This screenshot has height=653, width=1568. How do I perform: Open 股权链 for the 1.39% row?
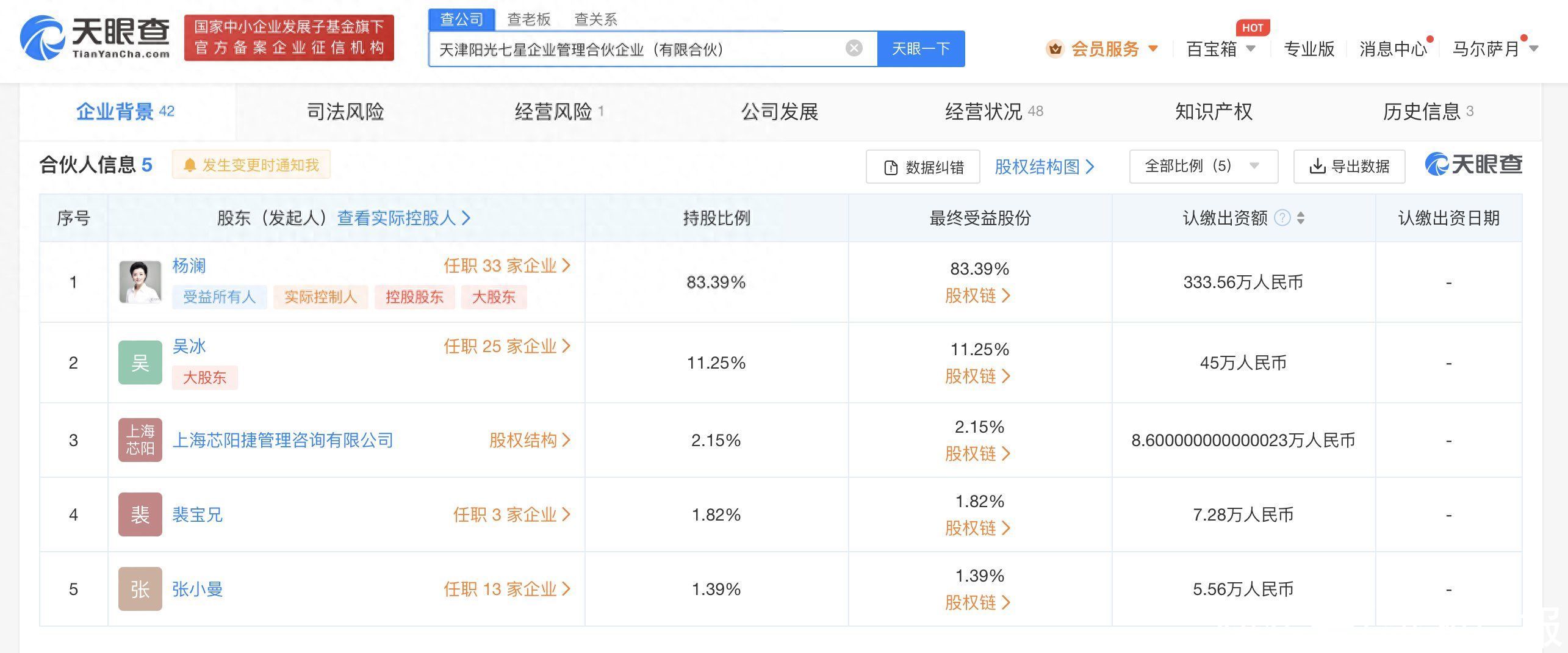click(x=978, y=603)
